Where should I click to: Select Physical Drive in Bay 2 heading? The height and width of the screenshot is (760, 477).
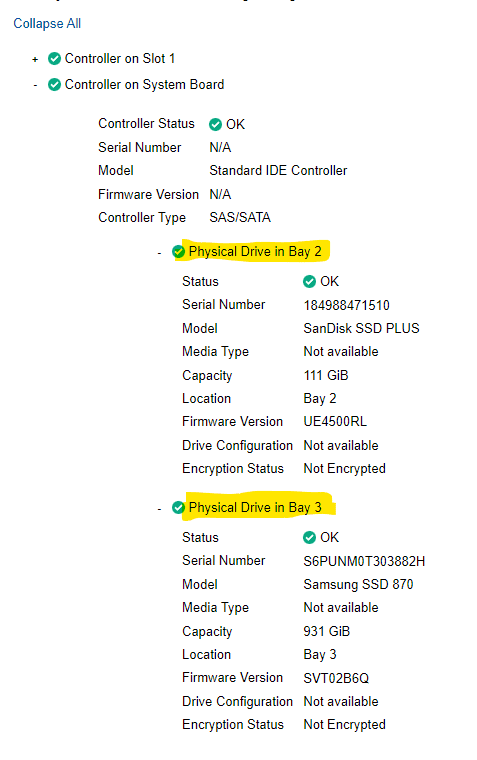coord(255,252)
